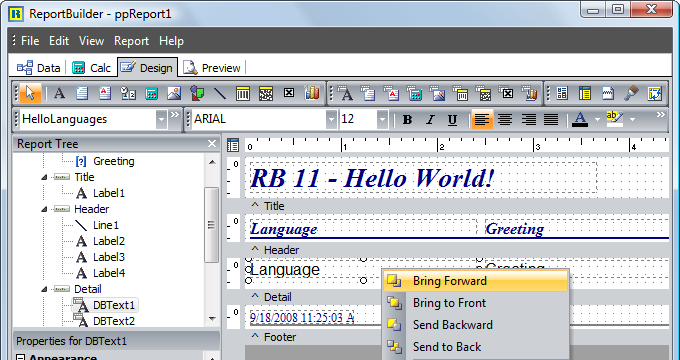
Task: Open the File menu
Action: [30, 41]
